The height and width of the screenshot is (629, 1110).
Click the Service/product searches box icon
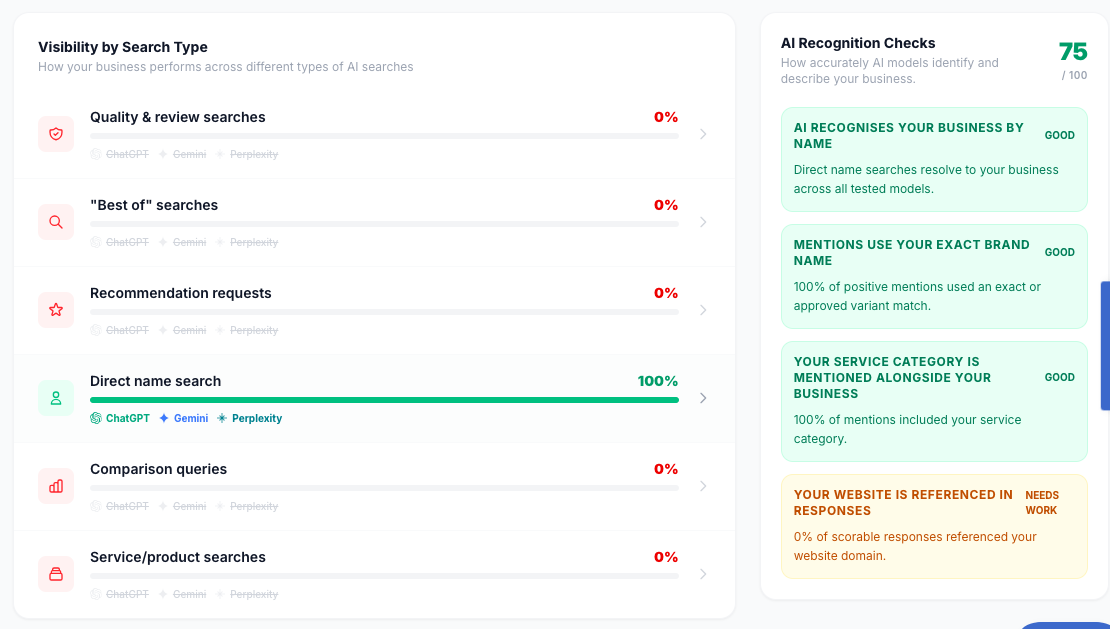(x=56, y=574)
